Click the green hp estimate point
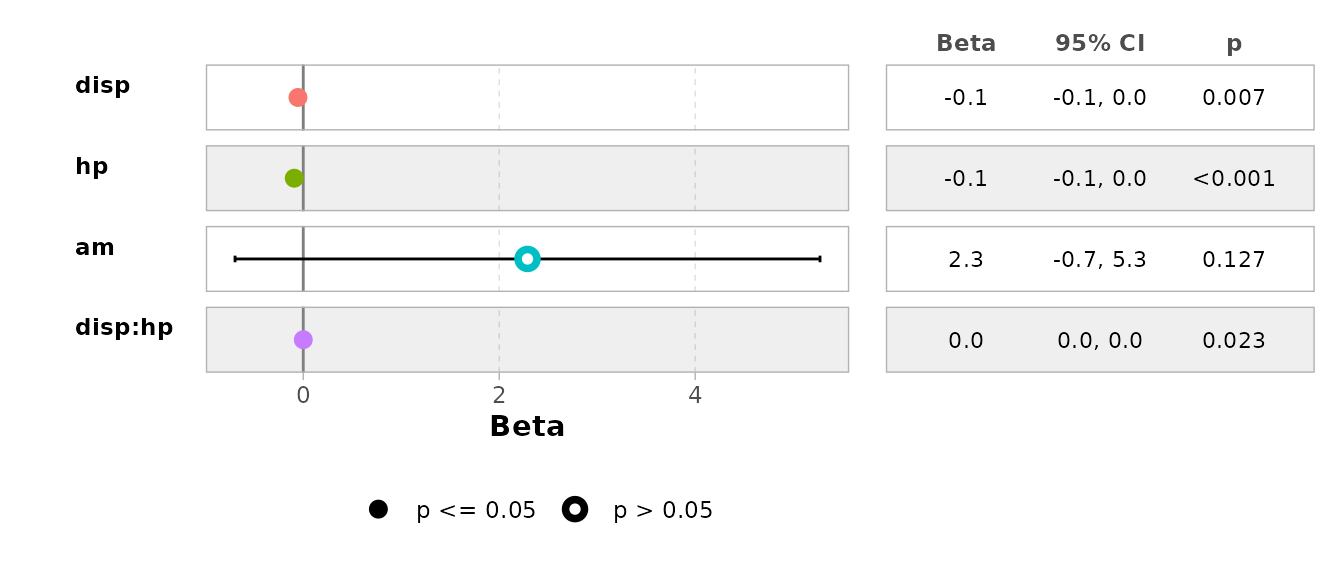Image resolution: width=1344 pixels, height=576 pixels. point(294,178)
